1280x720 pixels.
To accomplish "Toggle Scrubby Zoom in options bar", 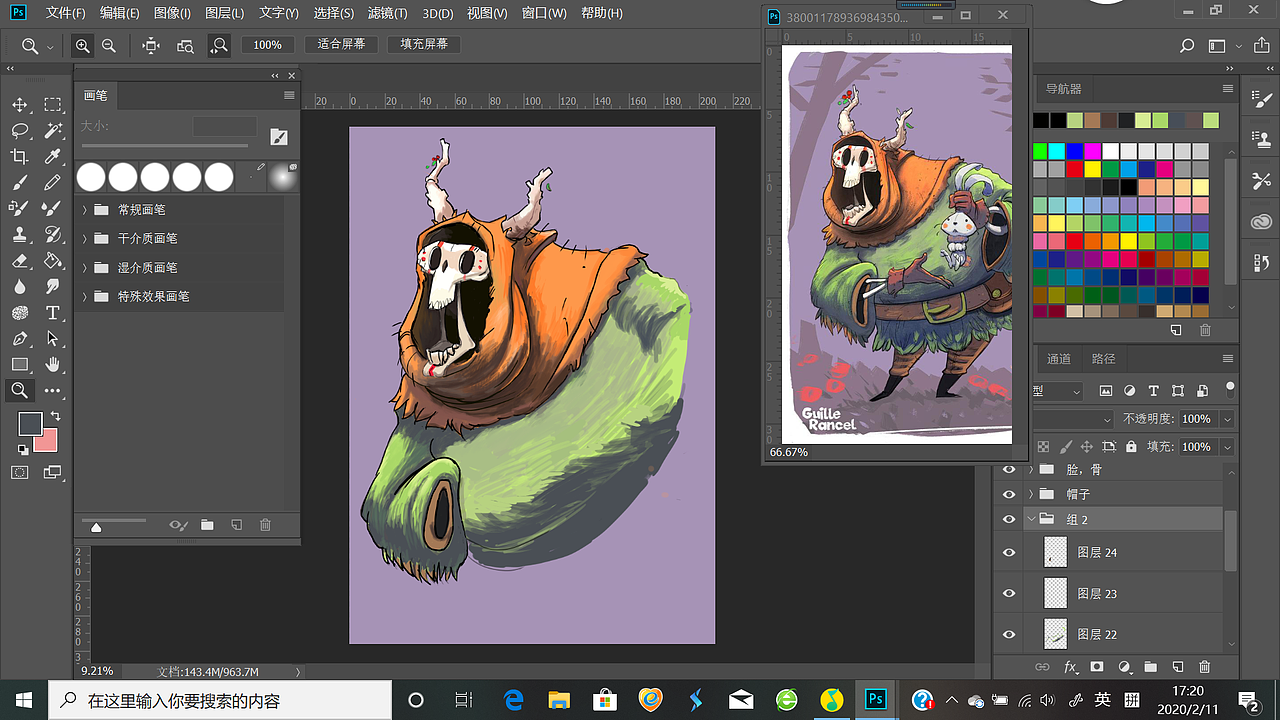I will tap(219, 45).
